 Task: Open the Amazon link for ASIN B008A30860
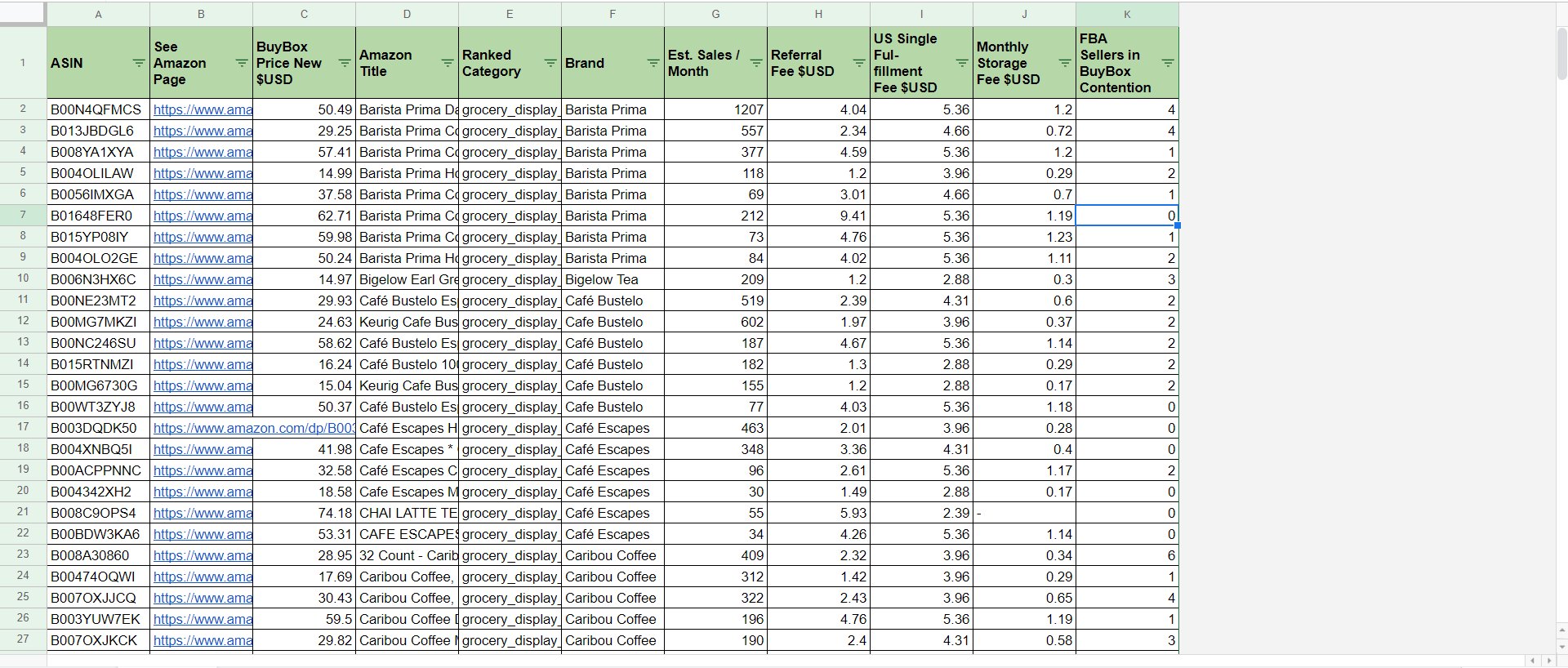click(x=203, y=555)
